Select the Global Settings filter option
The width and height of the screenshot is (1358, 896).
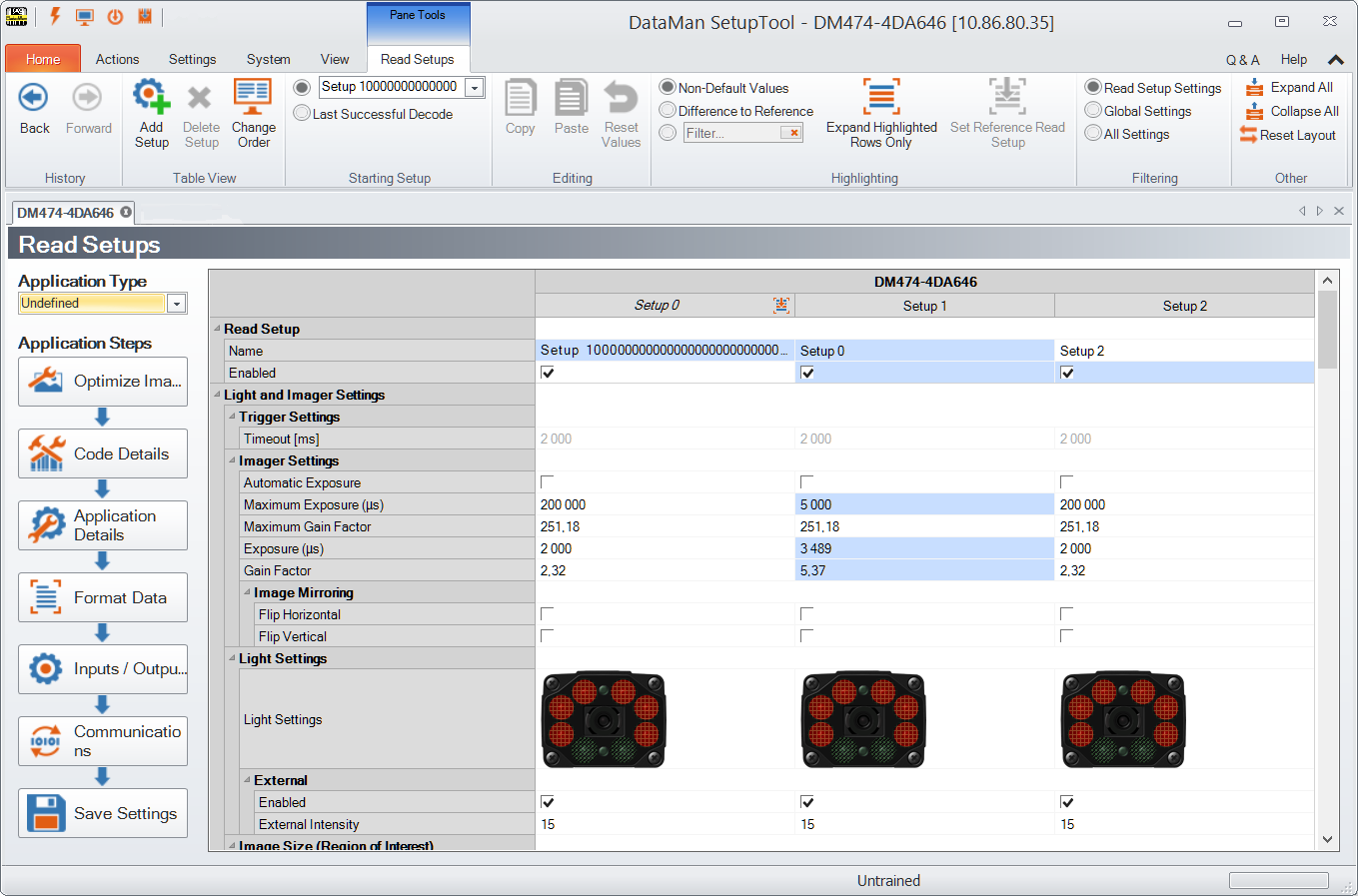(1093, 111)
